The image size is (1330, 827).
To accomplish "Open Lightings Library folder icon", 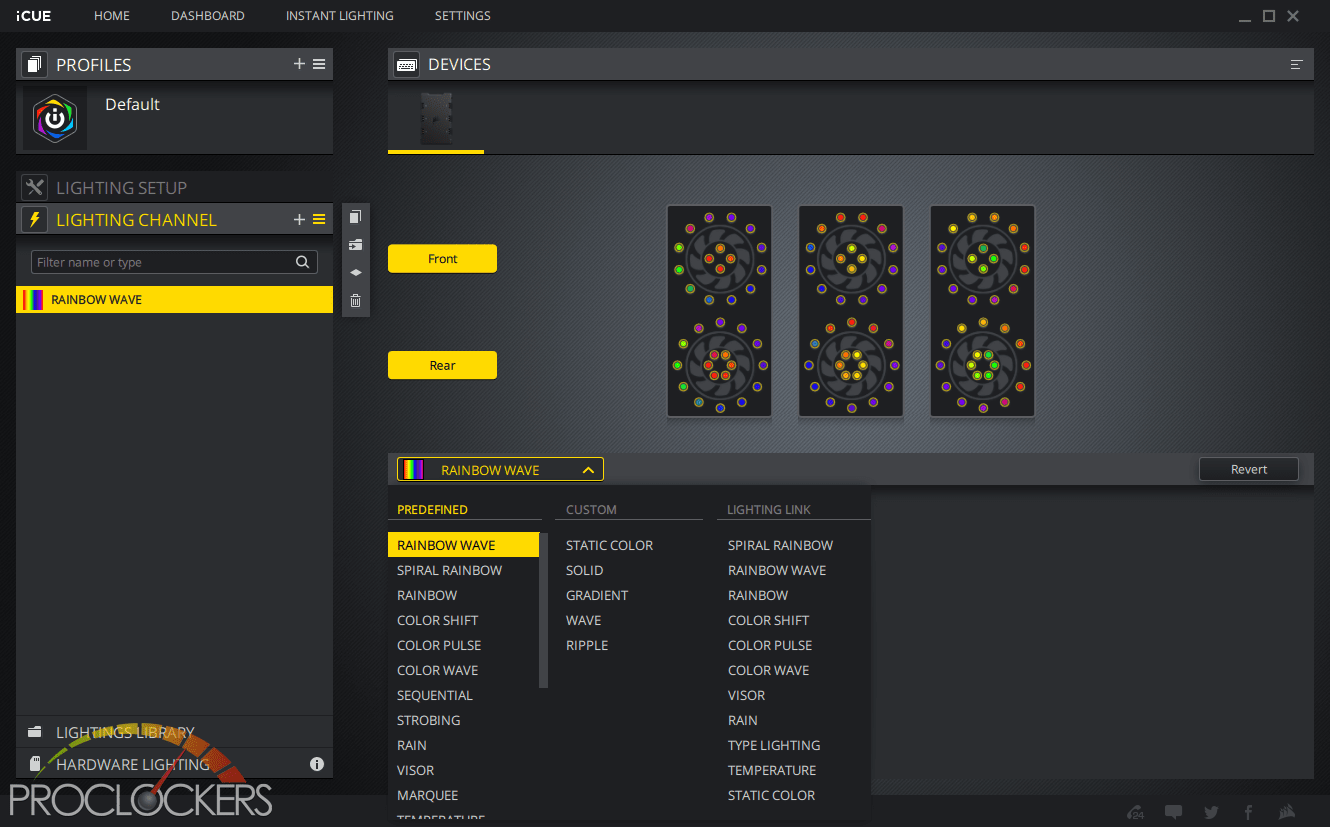I will point(35,732).
